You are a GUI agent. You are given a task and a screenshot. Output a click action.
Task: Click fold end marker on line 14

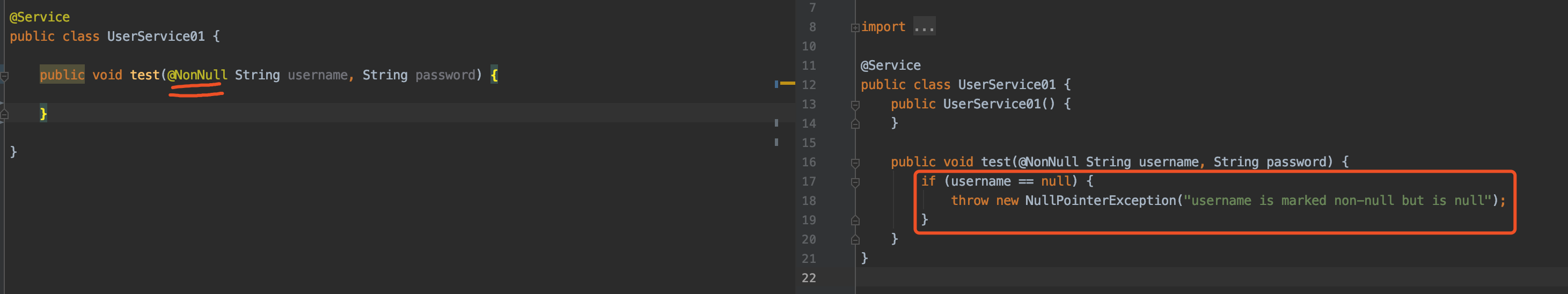pos(855,124)
